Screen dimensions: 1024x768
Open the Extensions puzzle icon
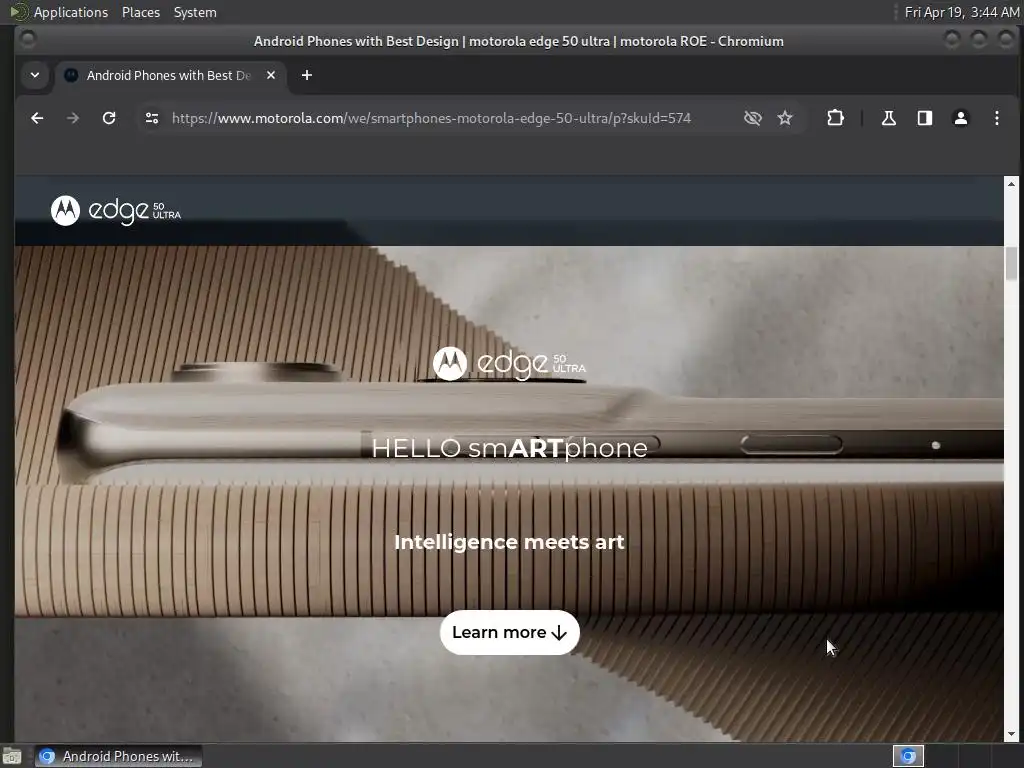click(x=835, y=118)
